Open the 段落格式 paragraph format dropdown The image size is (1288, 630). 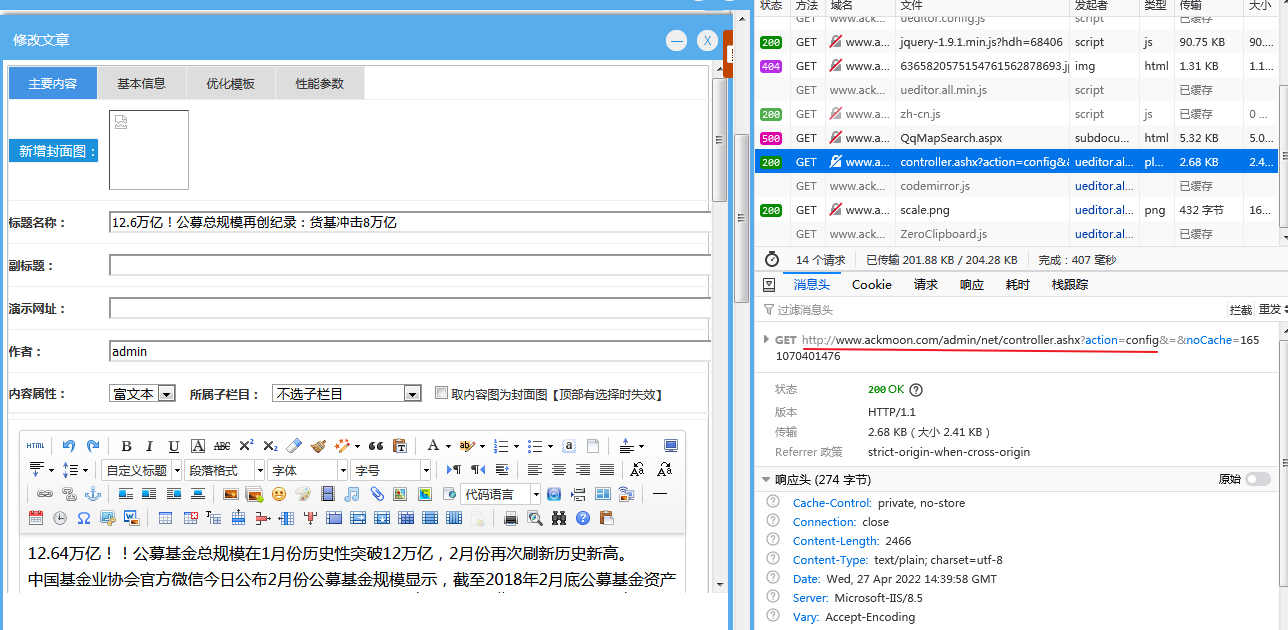click(225, 470)
